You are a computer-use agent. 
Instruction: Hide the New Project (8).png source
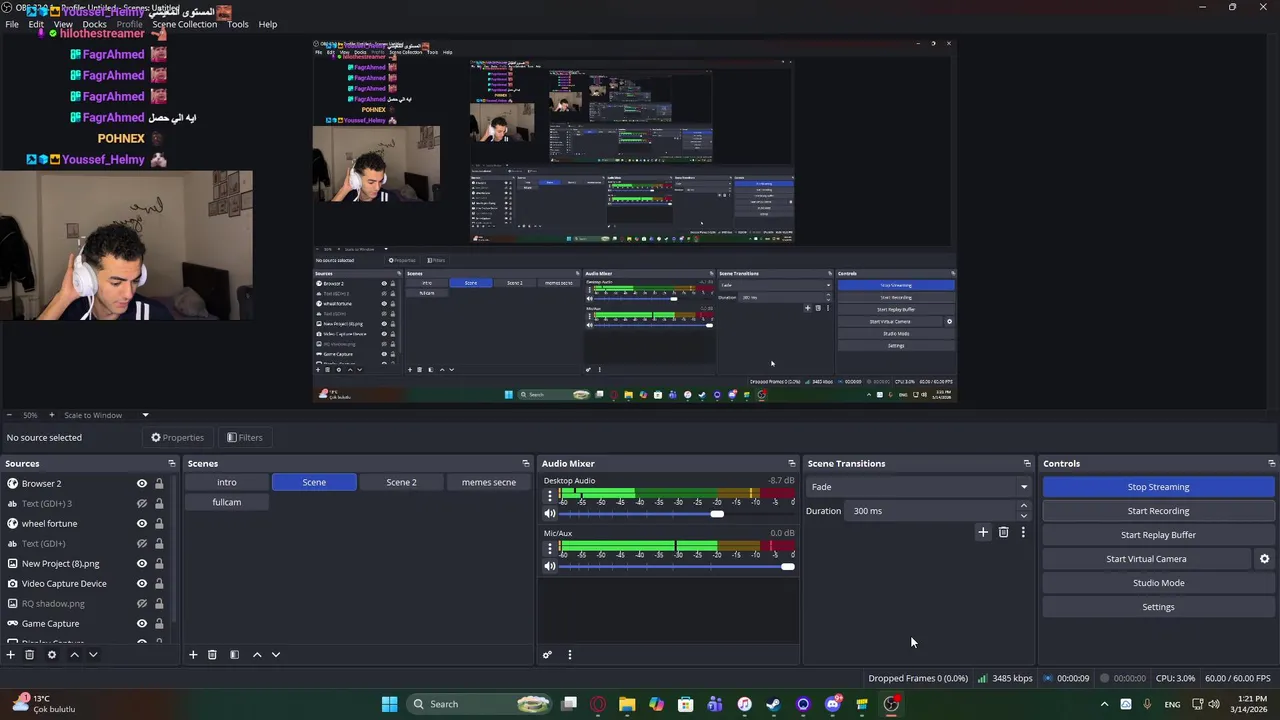(142, 563)
